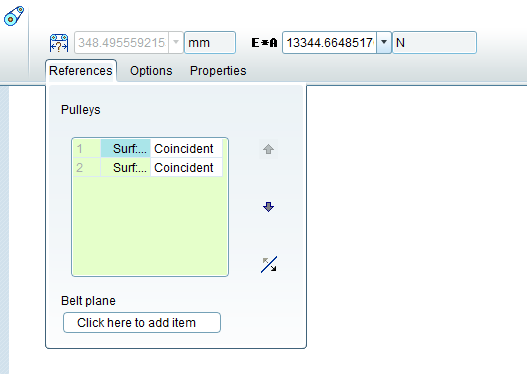The height and width of the screenshot is (374, 527).
Task: Move selected pulley down with blue arrow
Action: (x=268, y=207)
